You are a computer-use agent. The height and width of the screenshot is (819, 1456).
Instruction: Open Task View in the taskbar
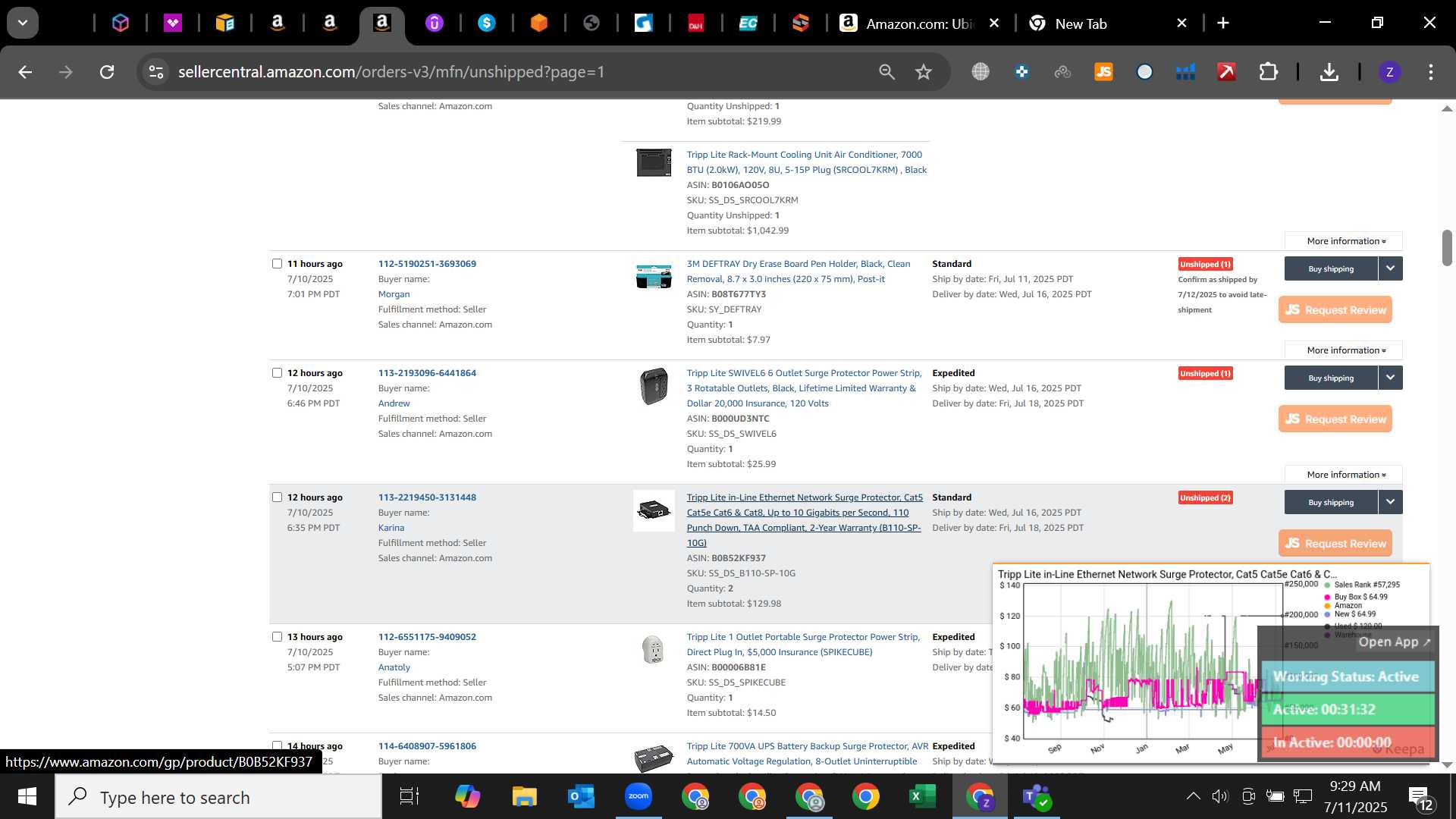coord(409,796)
